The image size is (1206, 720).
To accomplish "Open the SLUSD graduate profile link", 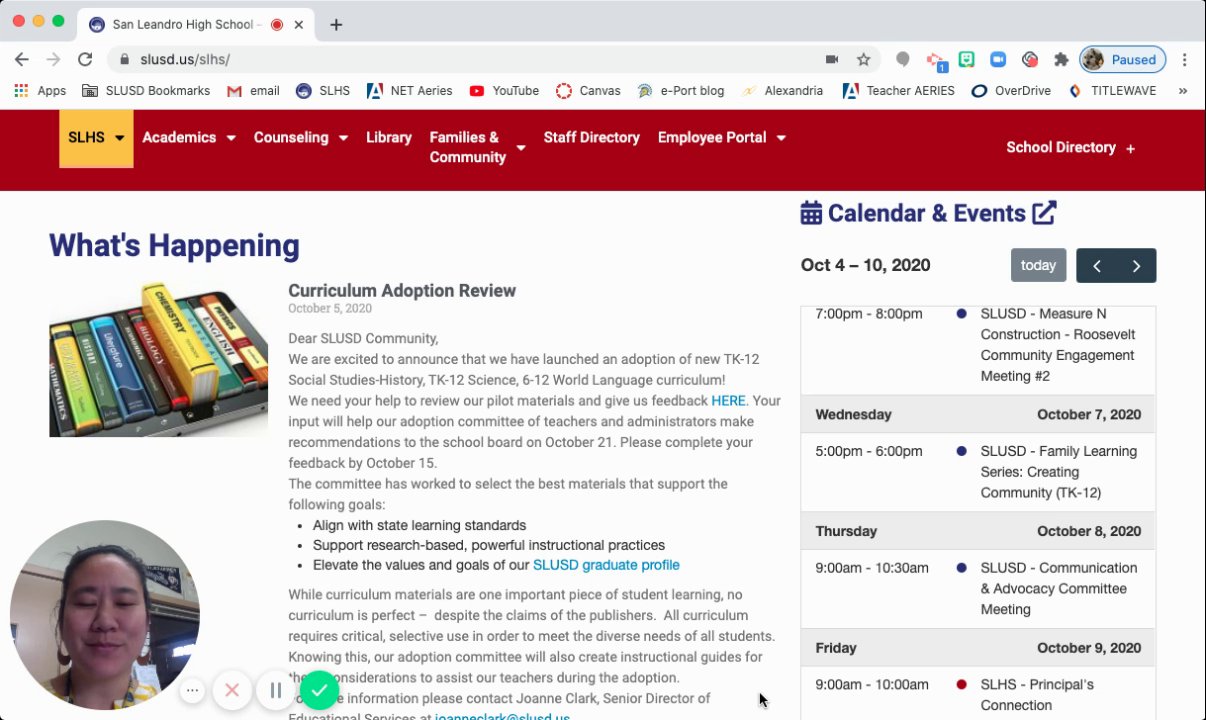I will (x=606, y=565).
